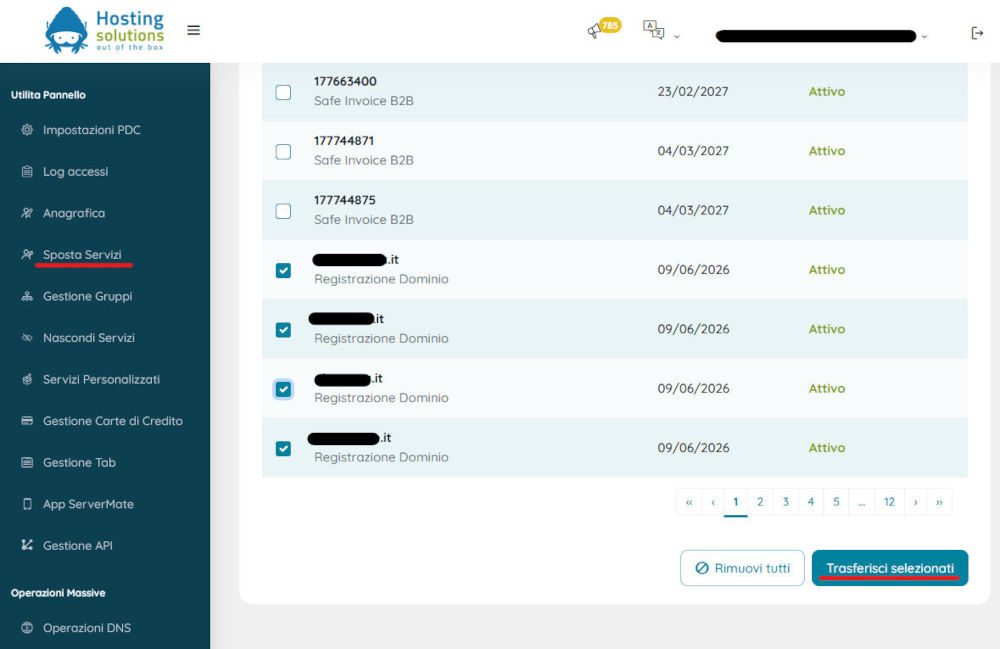Open the language translation selector icon
1000x649 pixels.
coord(654,29)
